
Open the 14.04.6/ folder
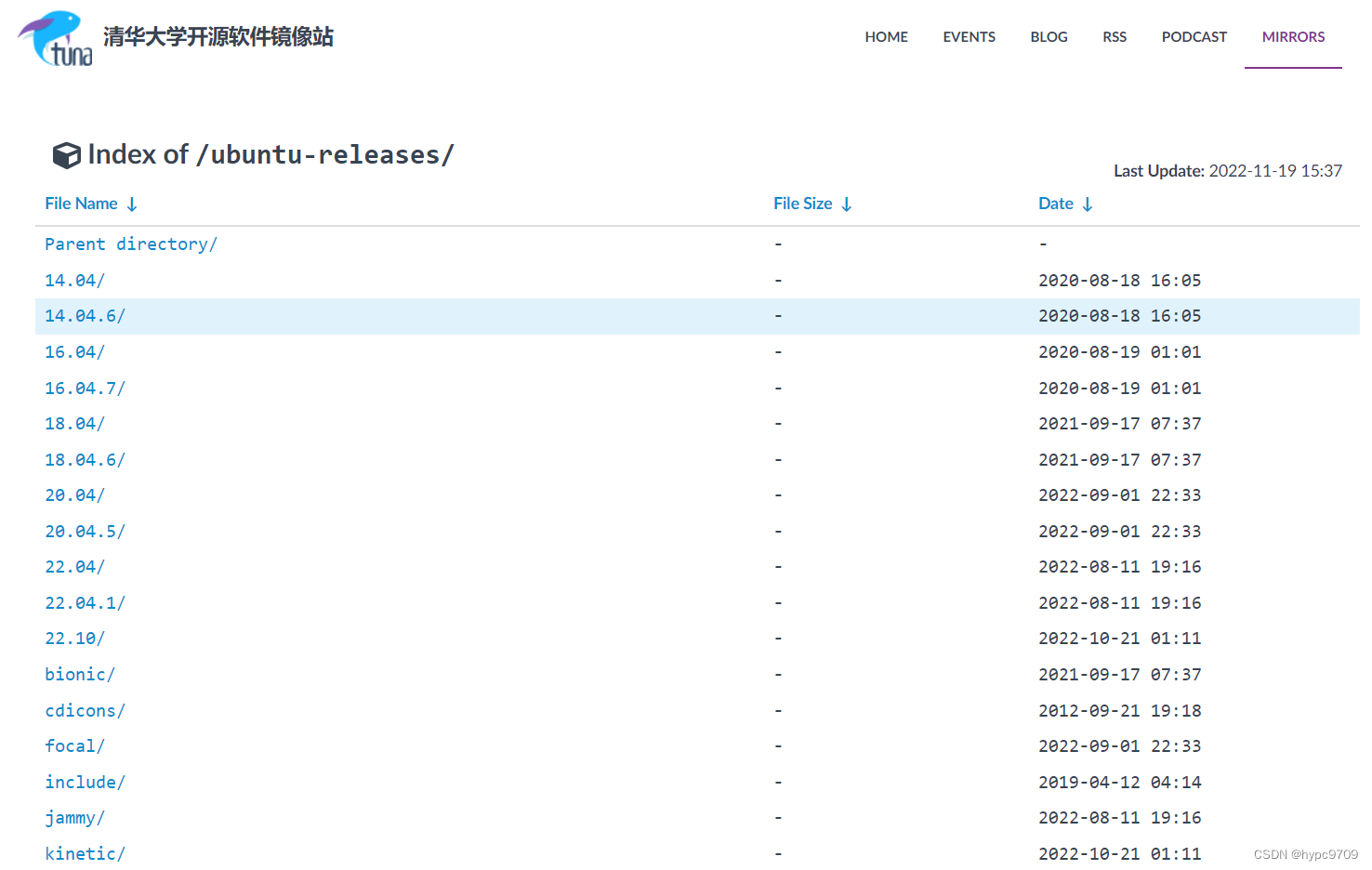coord(85,316)
